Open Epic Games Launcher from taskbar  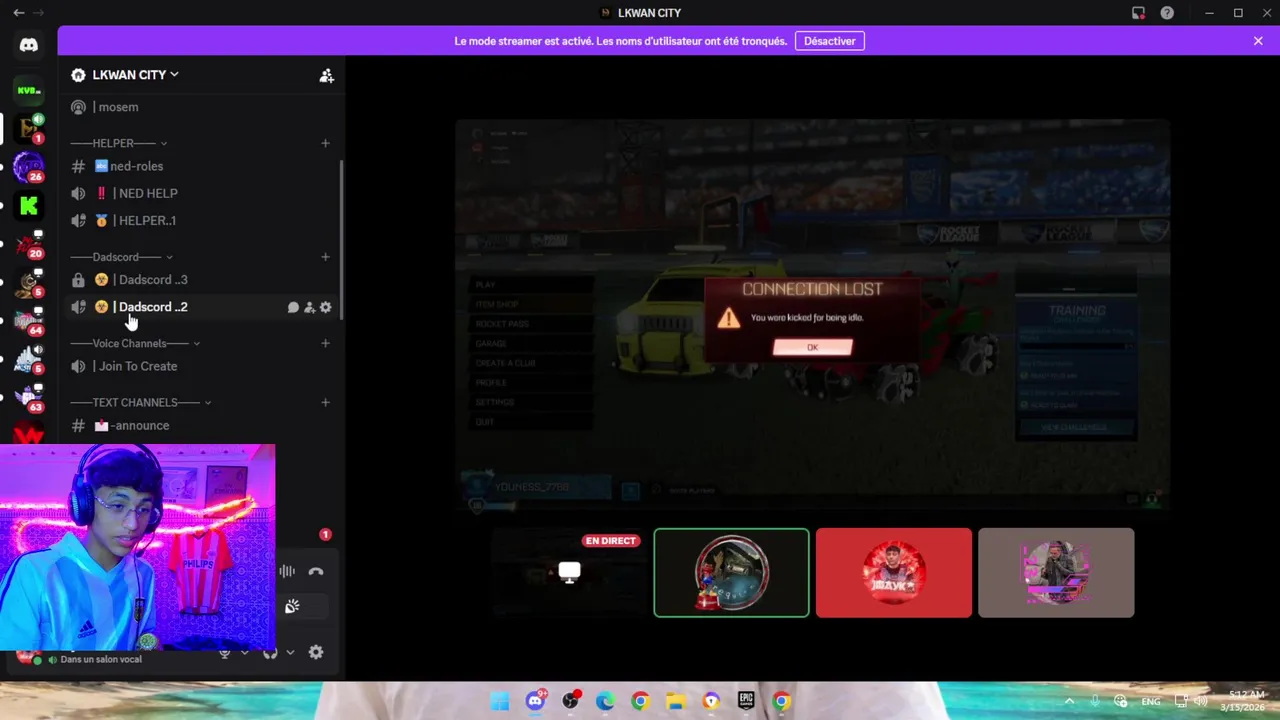(x=746, y=701)
